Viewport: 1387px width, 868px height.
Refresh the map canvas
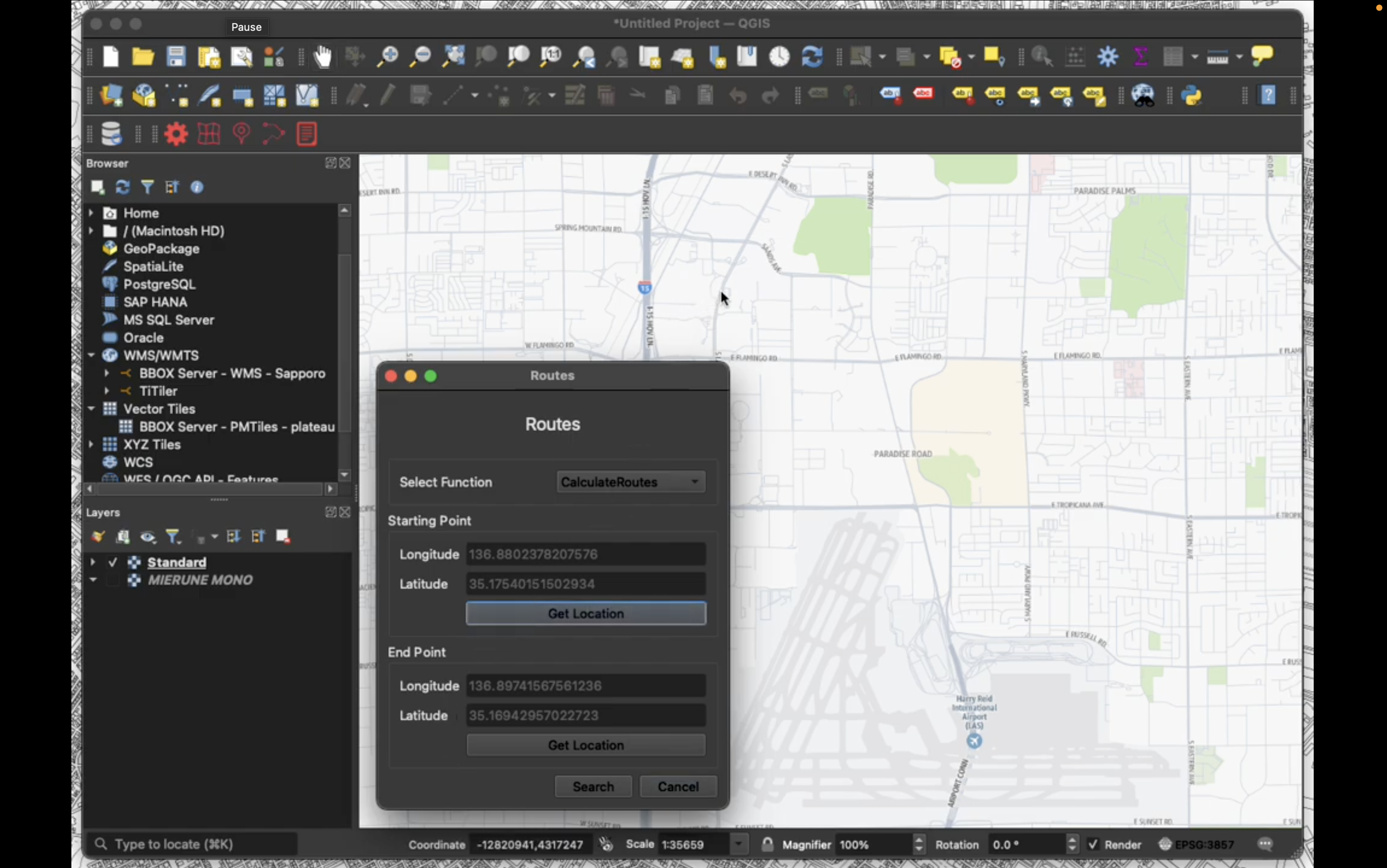pos(811,56)
